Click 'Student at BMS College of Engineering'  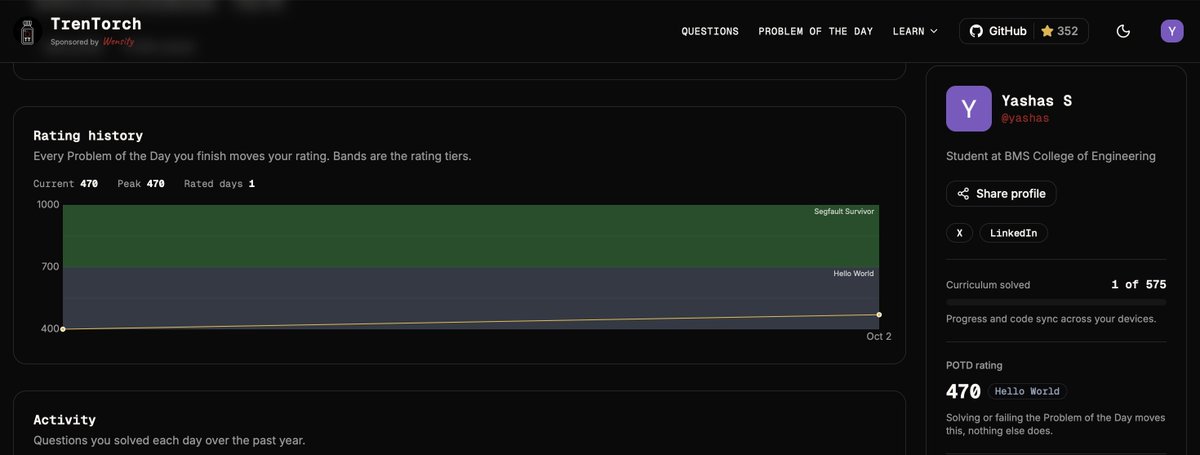point(1051,156)
